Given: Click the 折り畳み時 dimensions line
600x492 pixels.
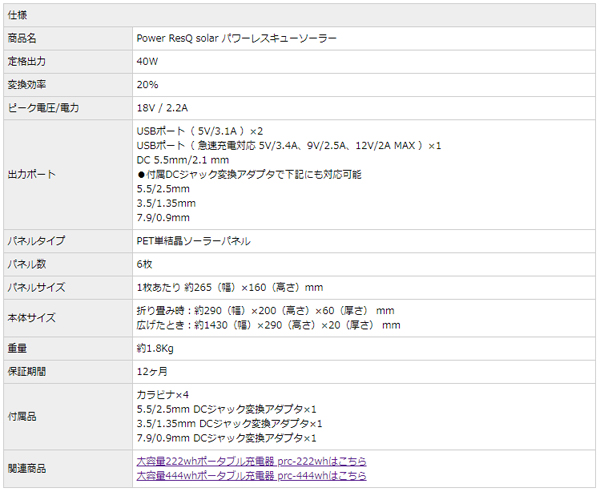Looking at the screenshot, I should (266, 311).
